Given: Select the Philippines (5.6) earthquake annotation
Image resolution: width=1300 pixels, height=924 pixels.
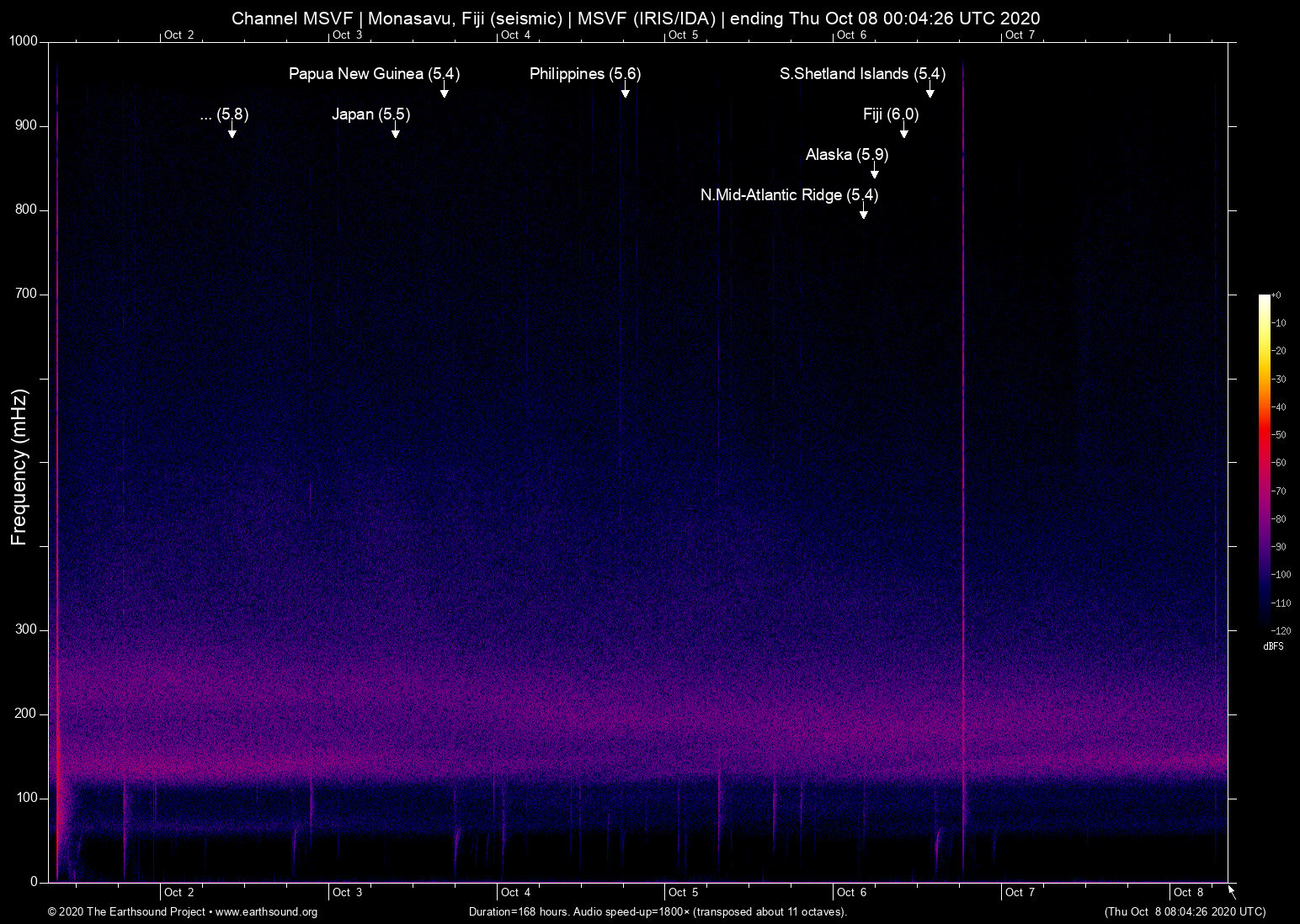Looking at the screenshot, I should (x=584, y=74).
